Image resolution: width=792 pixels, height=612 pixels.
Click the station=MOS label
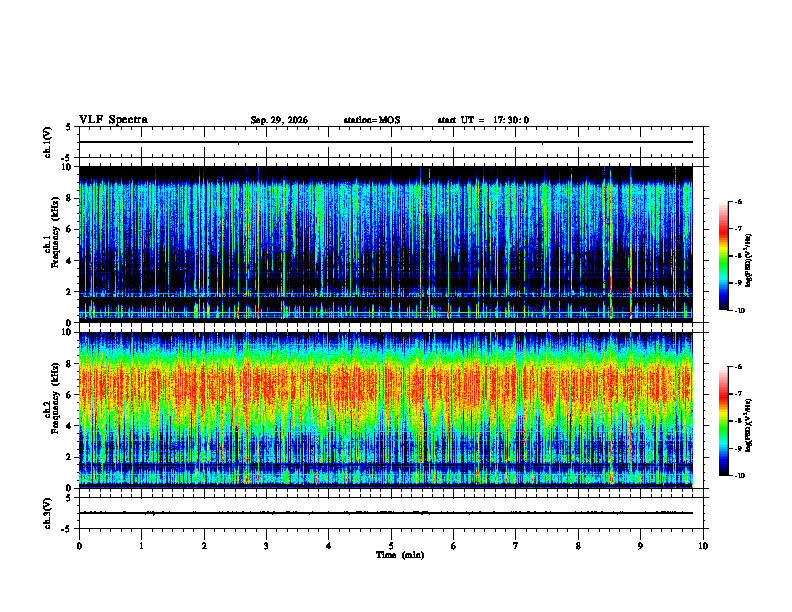[x=372, y=120]
